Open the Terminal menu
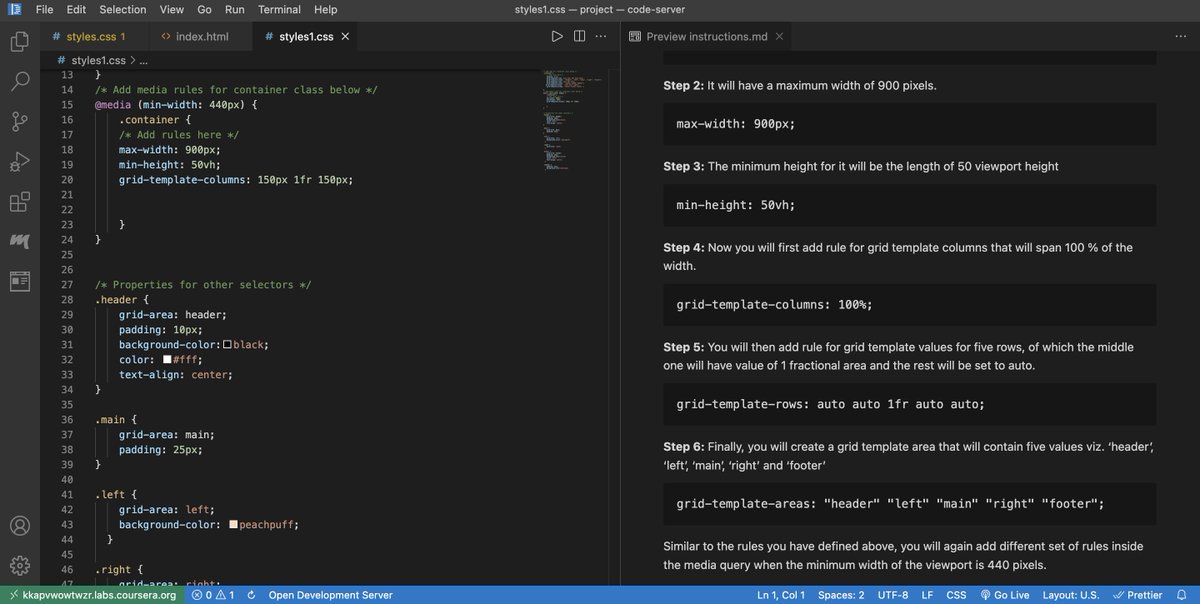The image size is (1200, 604). (279, 9)
